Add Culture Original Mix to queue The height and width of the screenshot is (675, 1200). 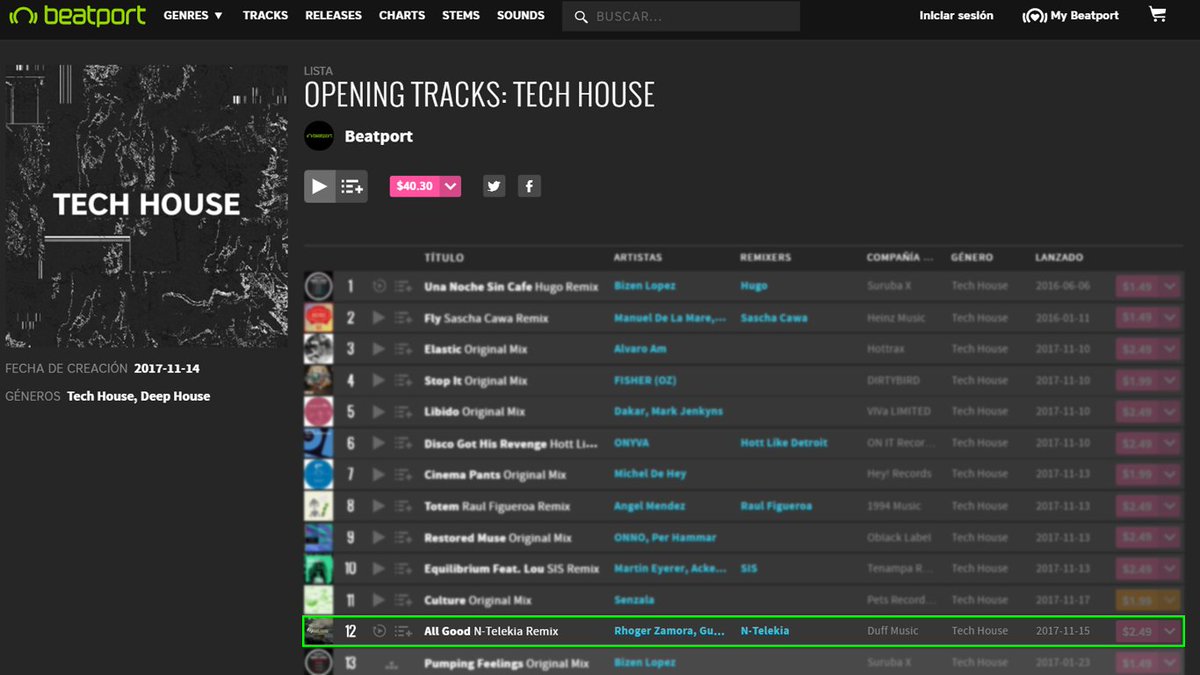pyautogui.click(x=403, y=600)
